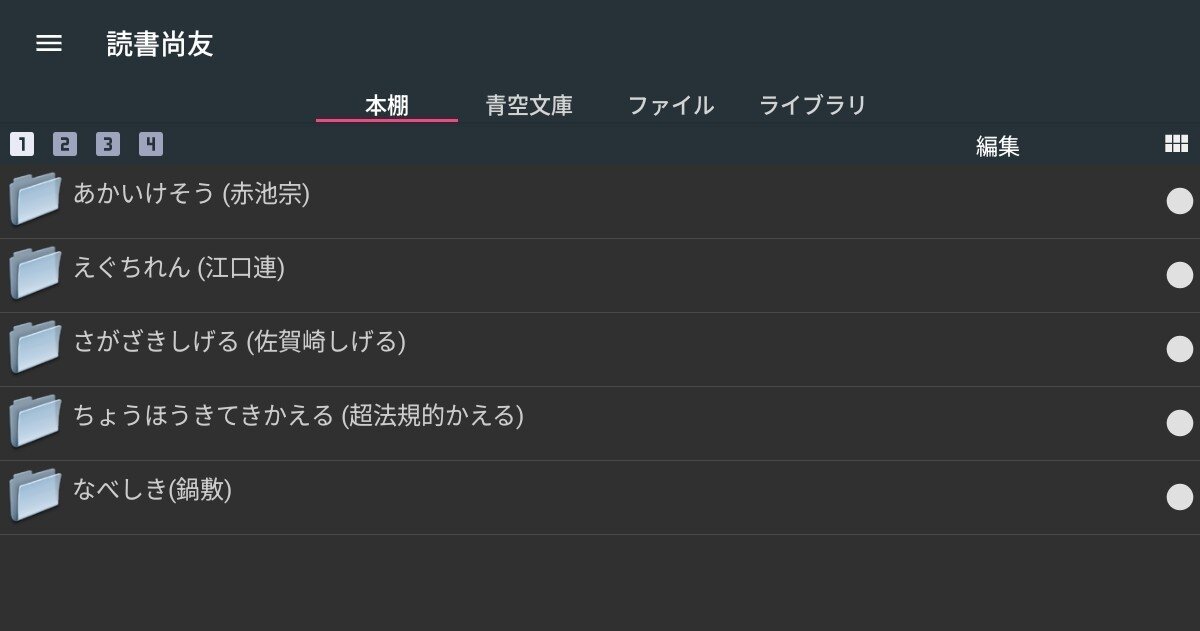
Task: Switch to the ファイル tab
Action: (x=671, y=105)
